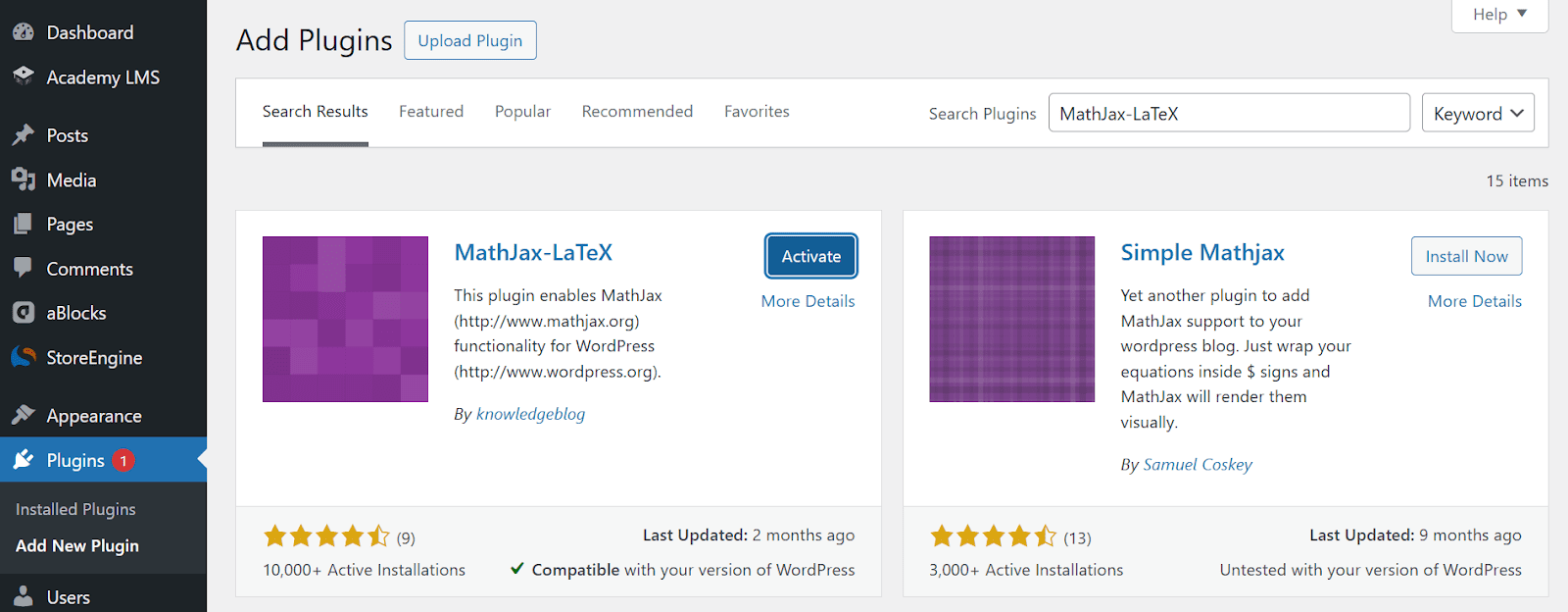Click the Appearance paintbrush icon
This screenshot has width=1568, height=612.
[24, 415]
